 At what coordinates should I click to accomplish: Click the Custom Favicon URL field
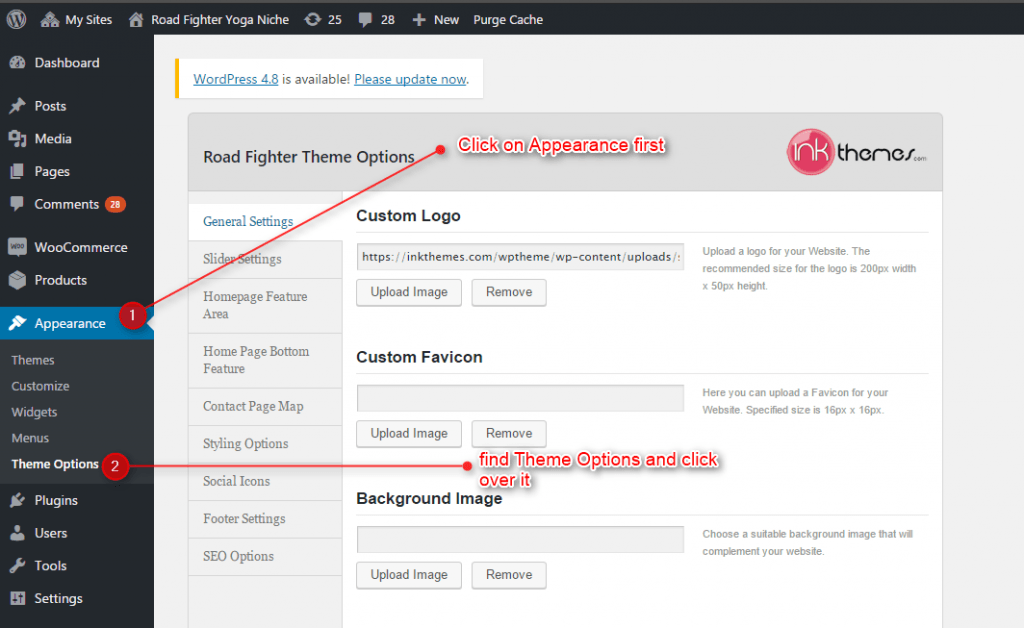point(520,398)
